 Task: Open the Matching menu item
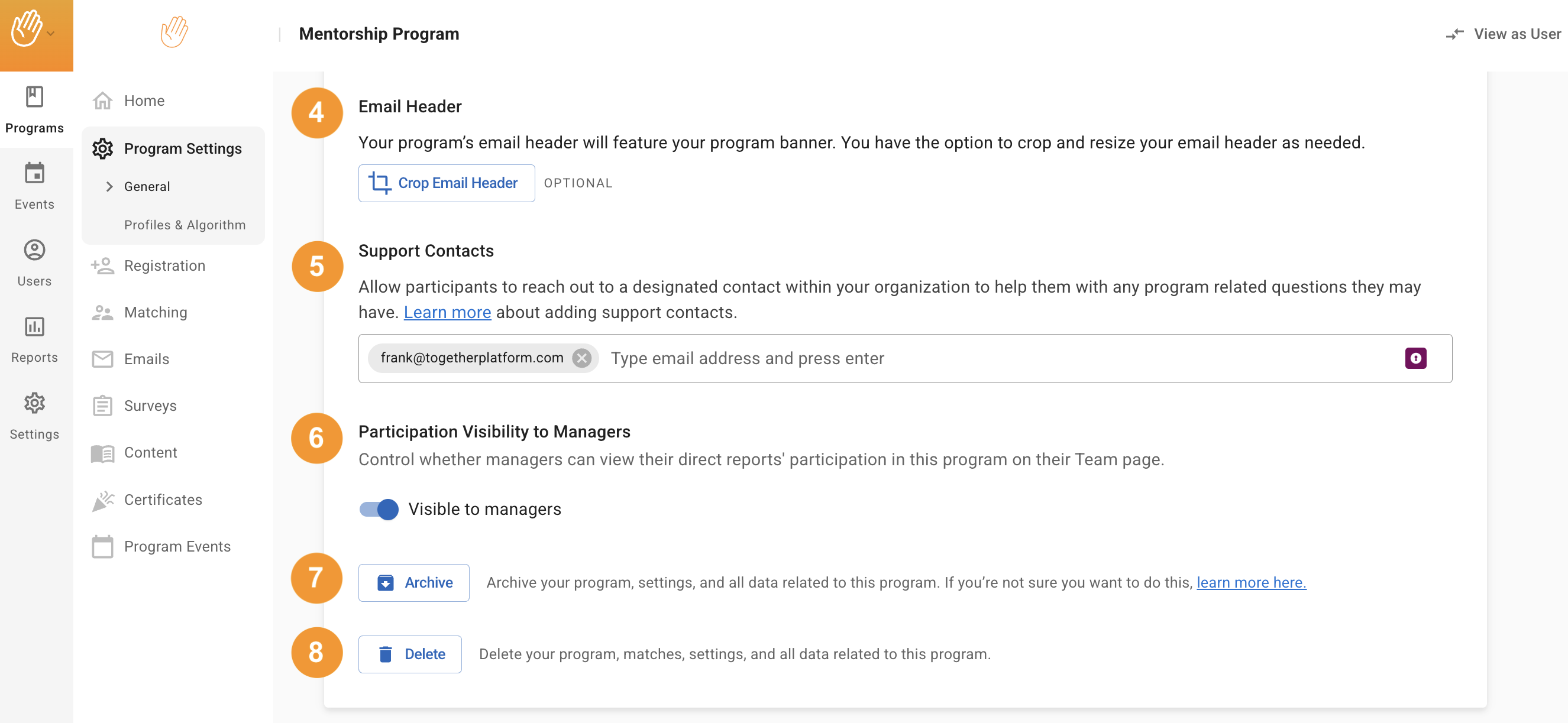(x=155, y=312)
